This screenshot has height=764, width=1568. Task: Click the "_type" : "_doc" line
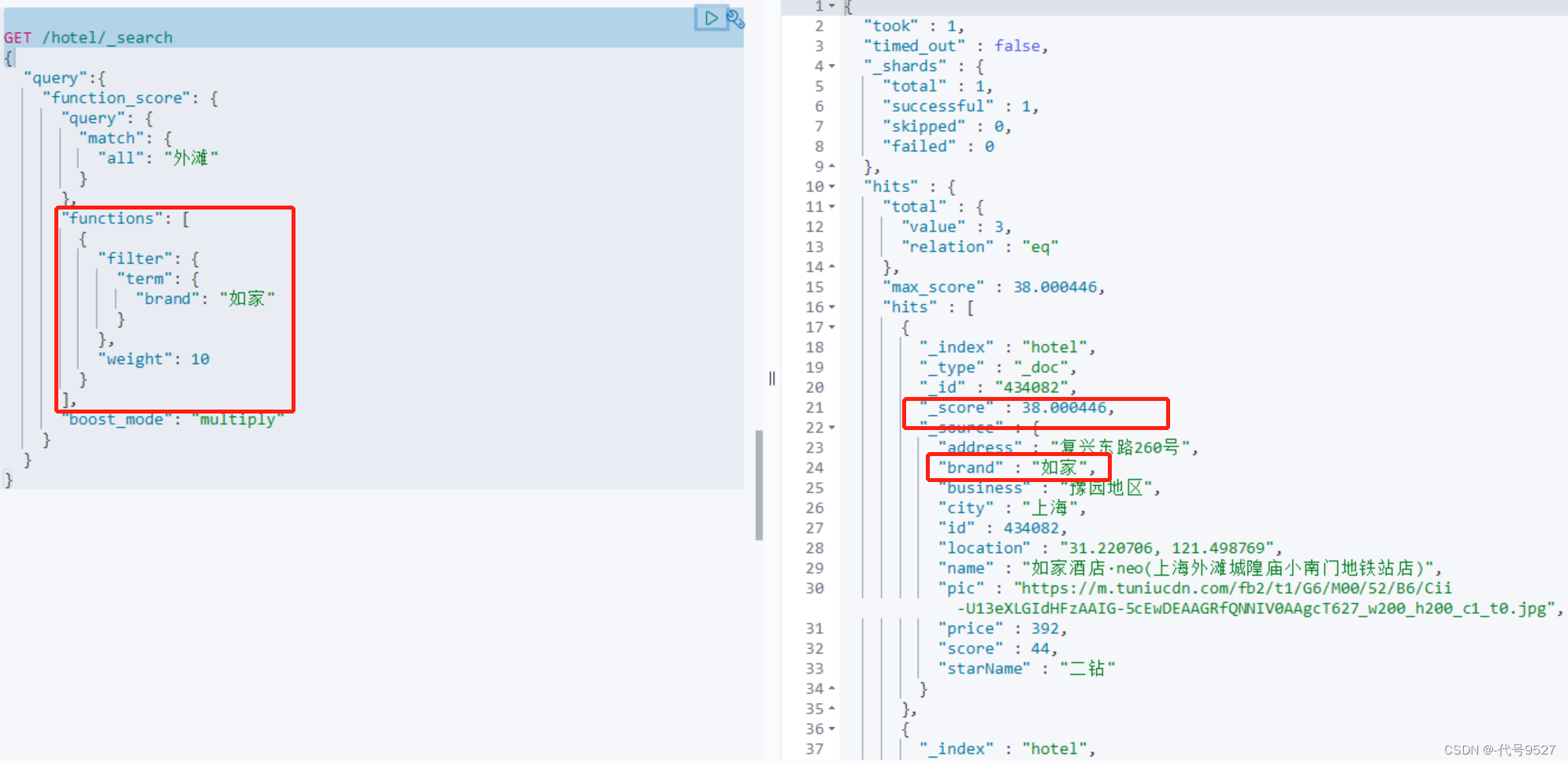coord(998,368)
